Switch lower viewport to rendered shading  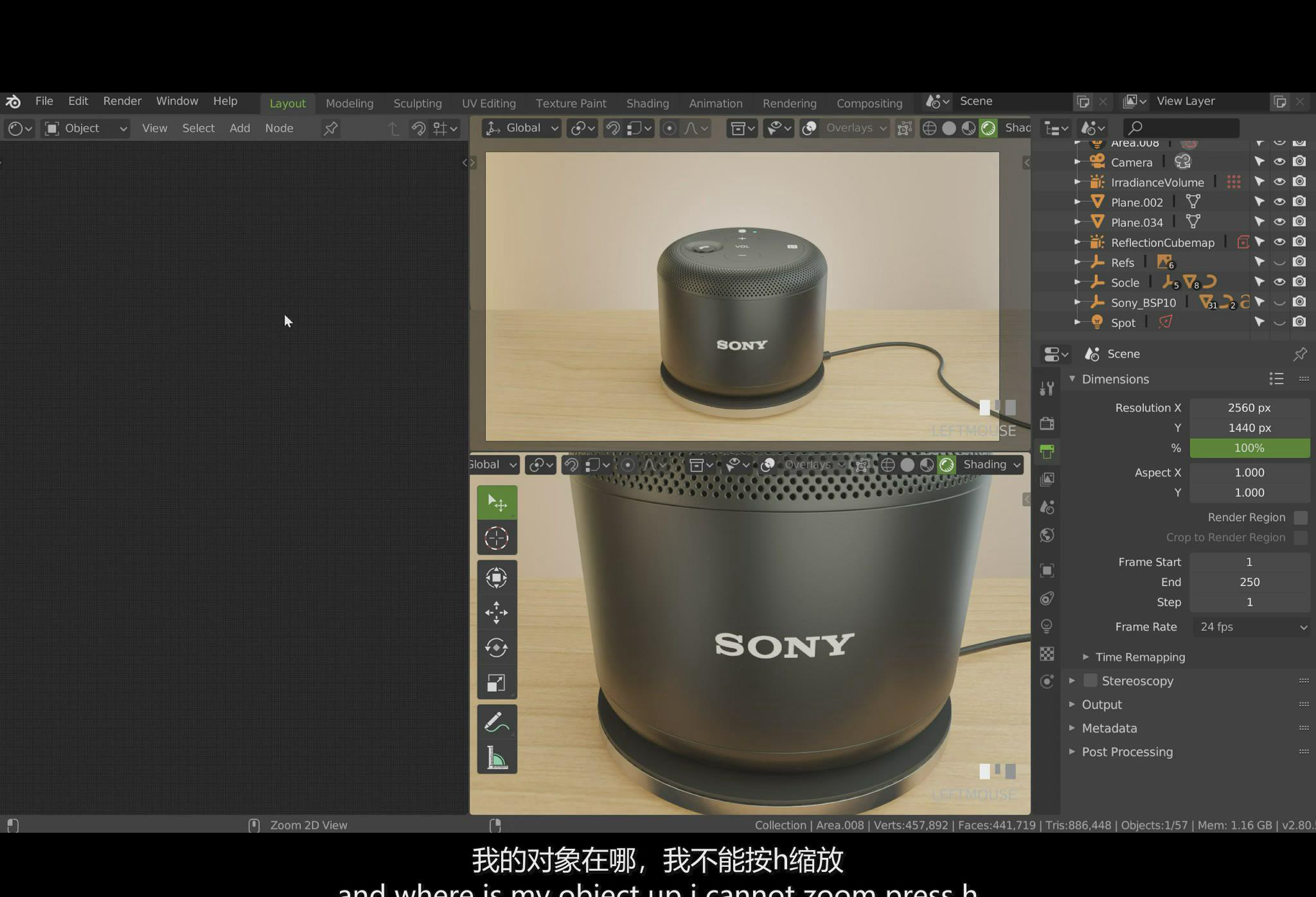[x=947, y=465]
